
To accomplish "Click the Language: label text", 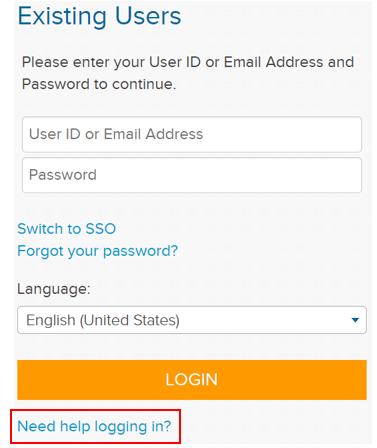I will click(54, 289).
